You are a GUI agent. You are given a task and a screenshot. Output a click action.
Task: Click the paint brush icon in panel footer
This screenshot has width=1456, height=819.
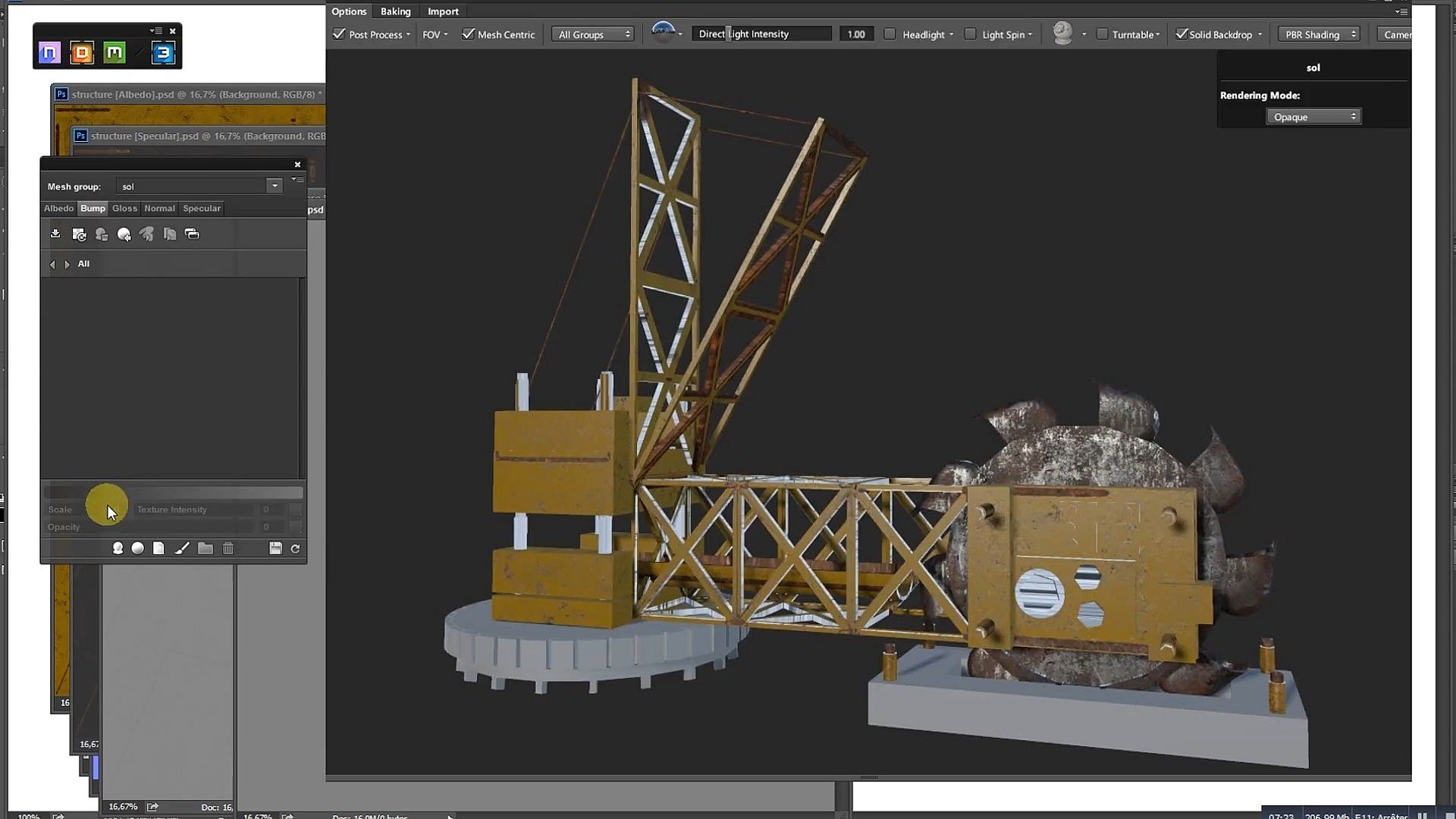(x=182, y=548)
